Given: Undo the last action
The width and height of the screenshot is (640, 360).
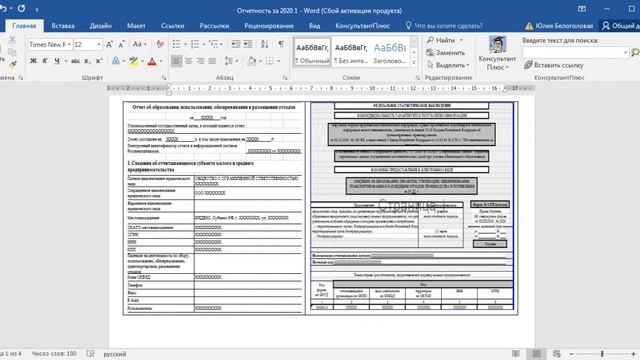Looking at the screenshot, I should click(3, 8).
